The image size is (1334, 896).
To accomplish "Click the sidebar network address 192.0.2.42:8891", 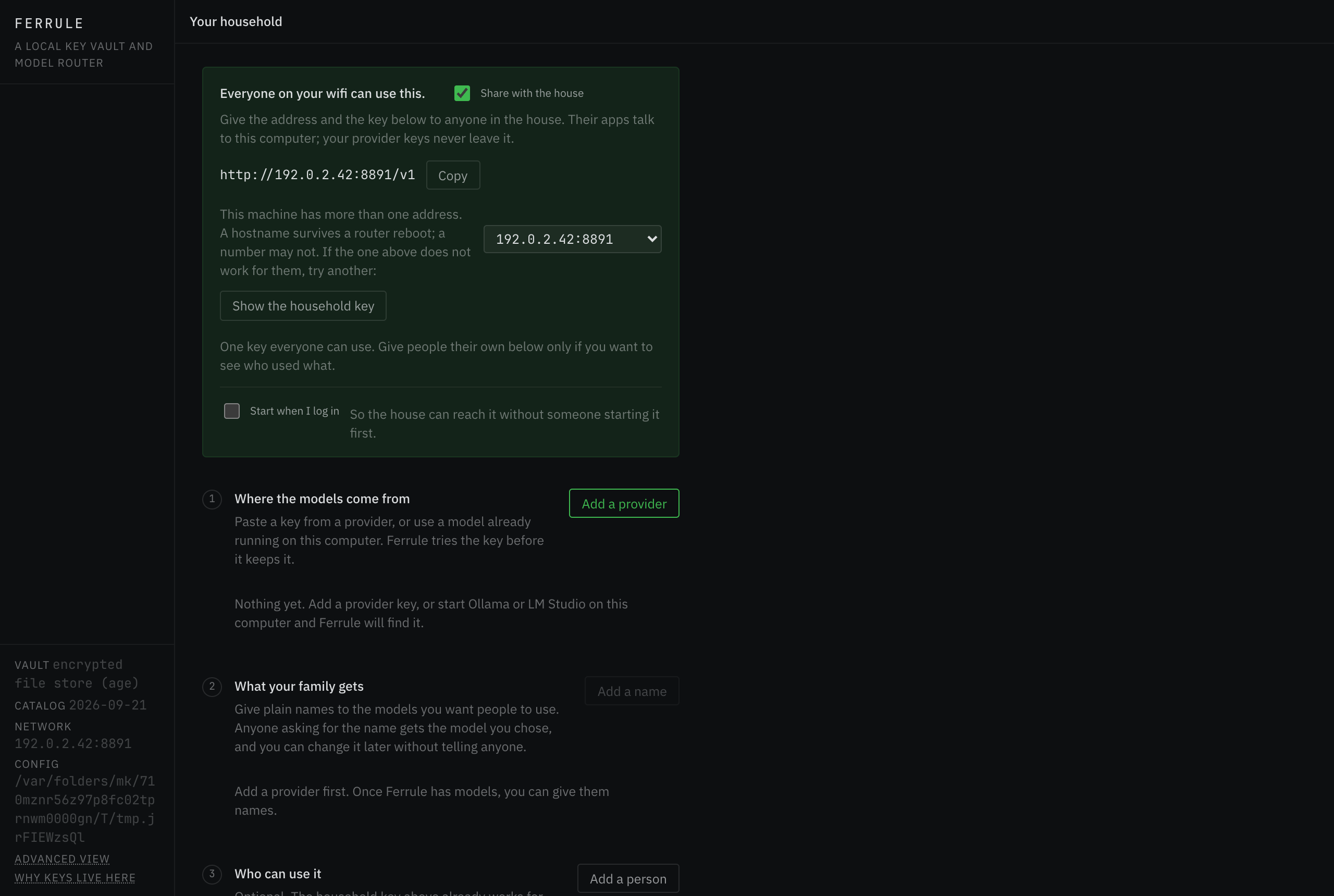I will (72, 743).
